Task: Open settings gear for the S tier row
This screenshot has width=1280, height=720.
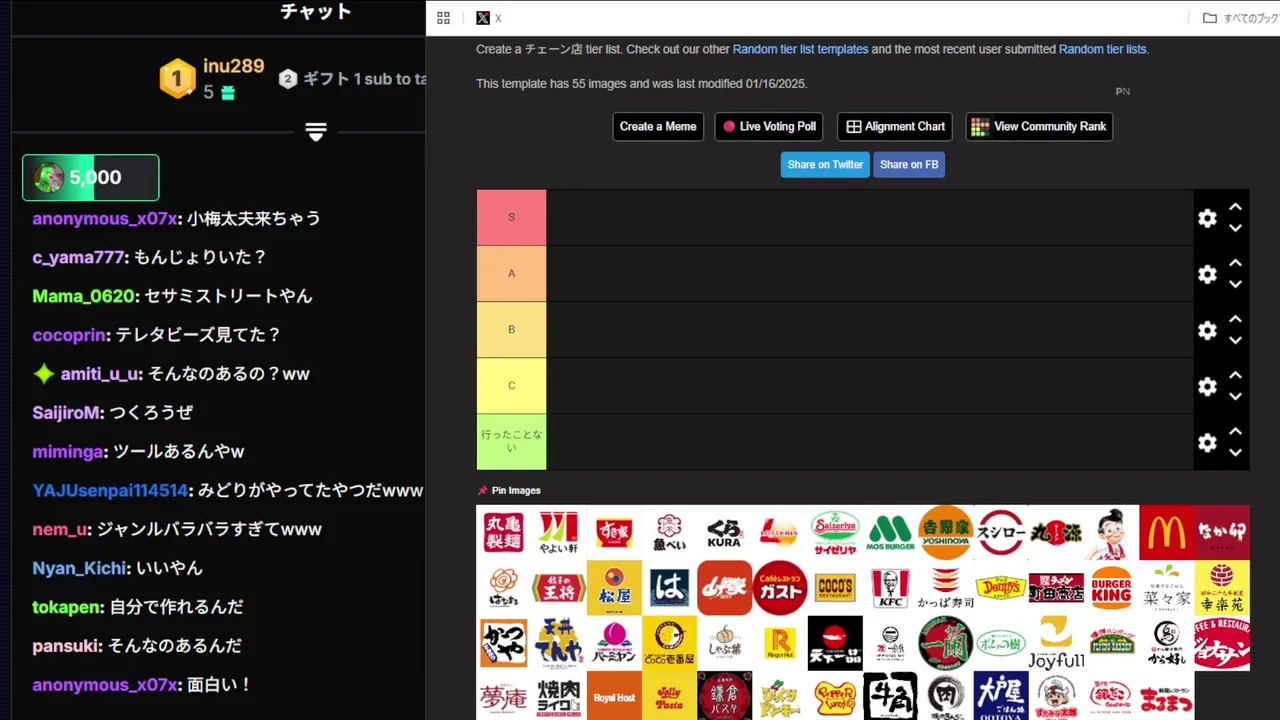Action: coord(1207,218)
